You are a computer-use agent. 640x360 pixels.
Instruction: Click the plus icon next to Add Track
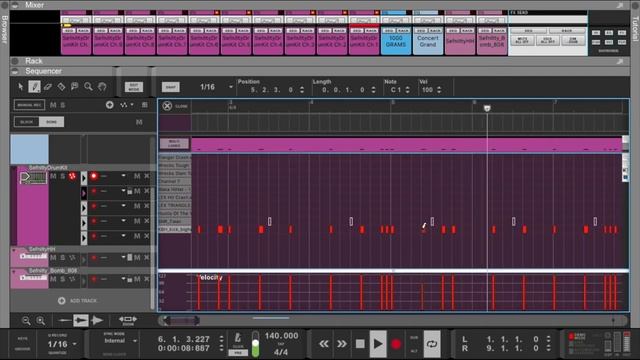62,300
